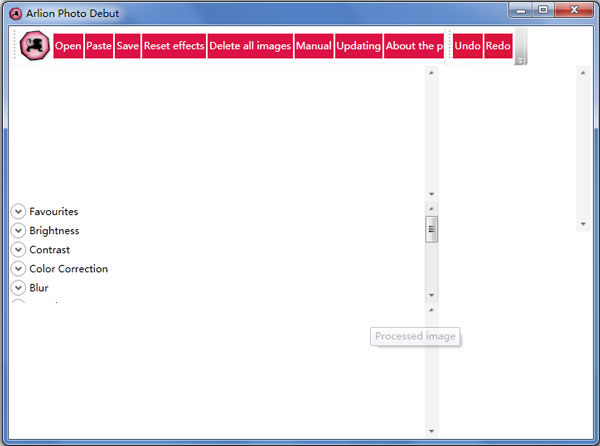The height and width of the screenshot is (446, 600).
Task: Click the Paste toolbar button
Action: (99, 46)
